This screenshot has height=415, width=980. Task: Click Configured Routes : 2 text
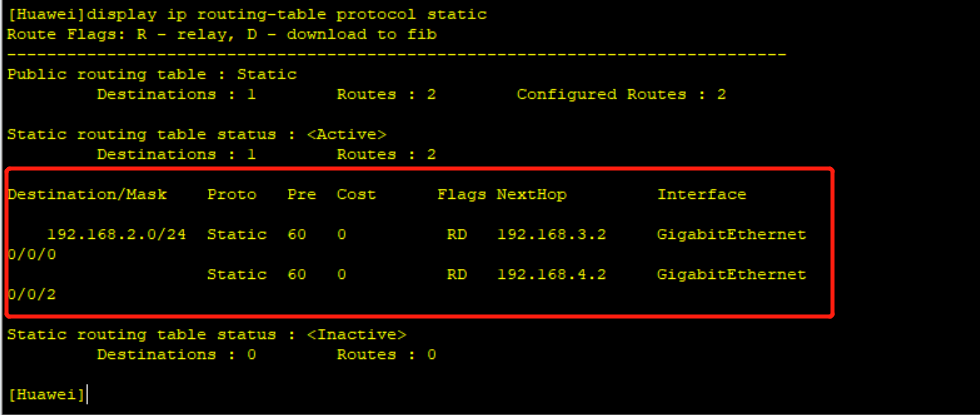tap(621, 94)
